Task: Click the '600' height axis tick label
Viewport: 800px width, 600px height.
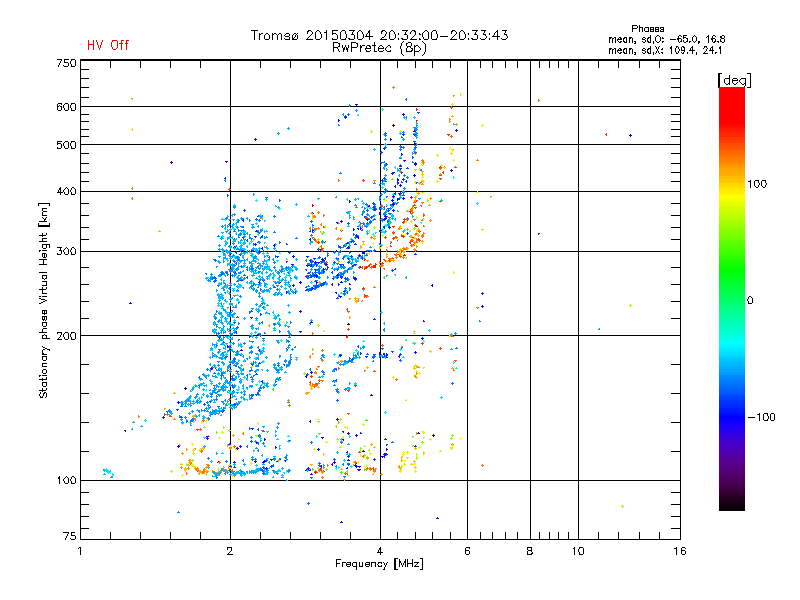Action: 66,107
